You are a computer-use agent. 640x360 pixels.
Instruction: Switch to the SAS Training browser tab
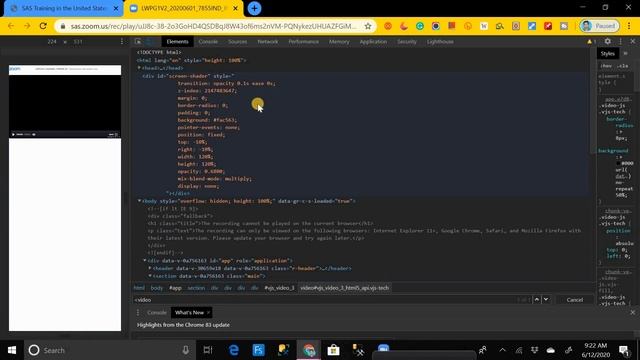pos(63,8)
